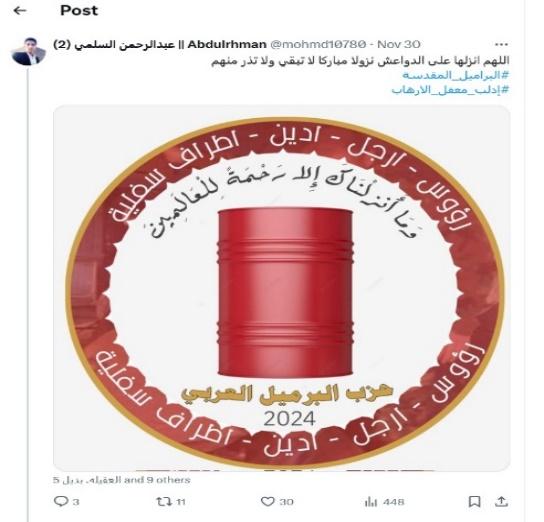Open the second hashtag إدلب_معقل_الارهاب#
Screen dimensions: 544x522
click(450, 90)
